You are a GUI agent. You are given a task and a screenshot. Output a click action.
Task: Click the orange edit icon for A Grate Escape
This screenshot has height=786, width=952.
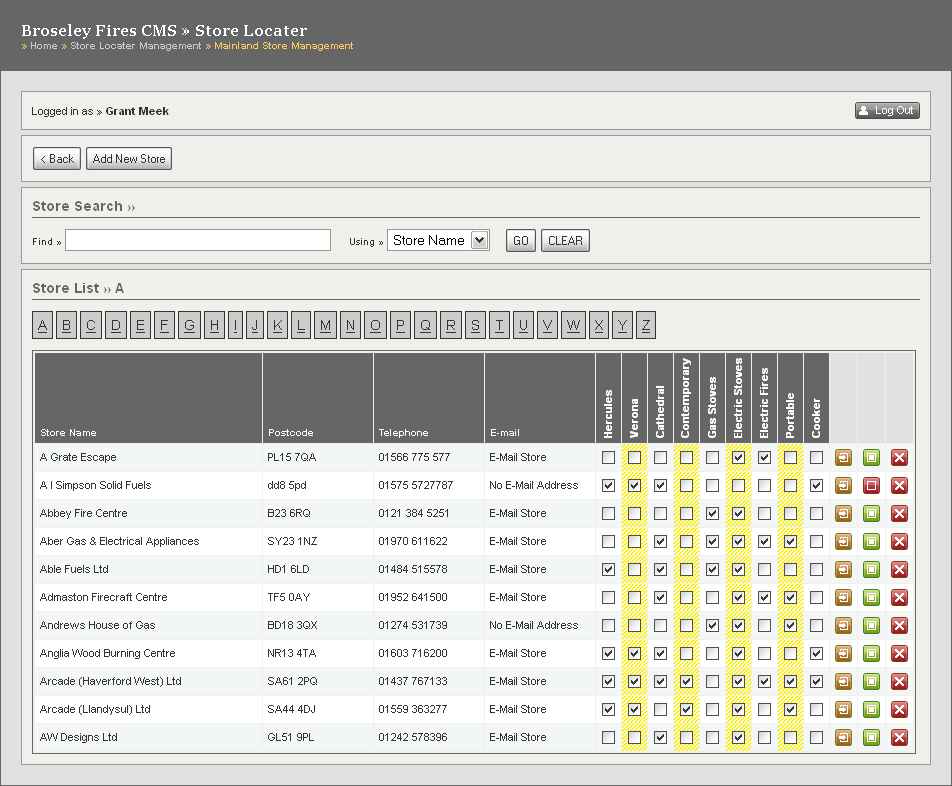click(x=843, y=457)
